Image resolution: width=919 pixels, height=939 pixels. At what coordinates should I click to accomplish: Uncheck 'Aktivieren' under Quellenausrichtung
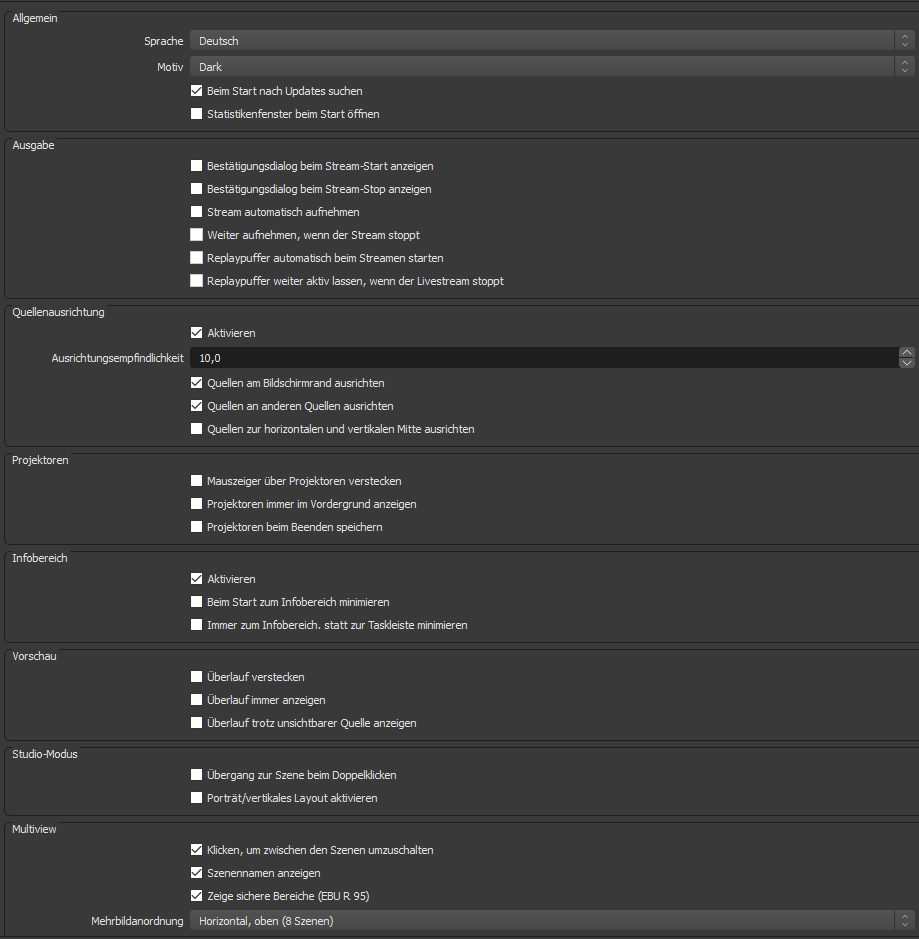coord(197,333)
